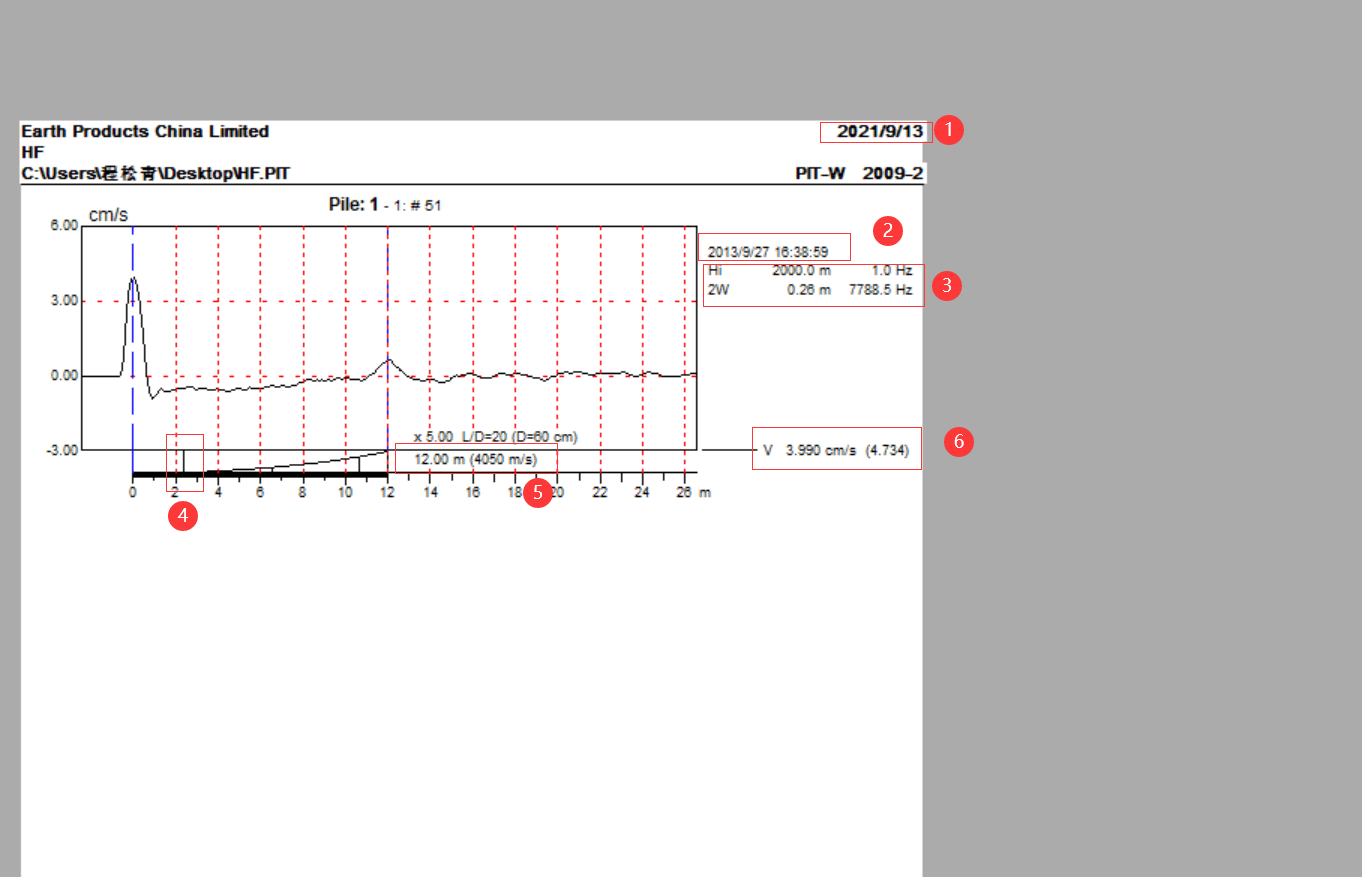Image resolution: width=1362 pixels, height=877 pixels.
Task: Click the Hi filter row showing 2000.0 m
Action: coord(810,271)
